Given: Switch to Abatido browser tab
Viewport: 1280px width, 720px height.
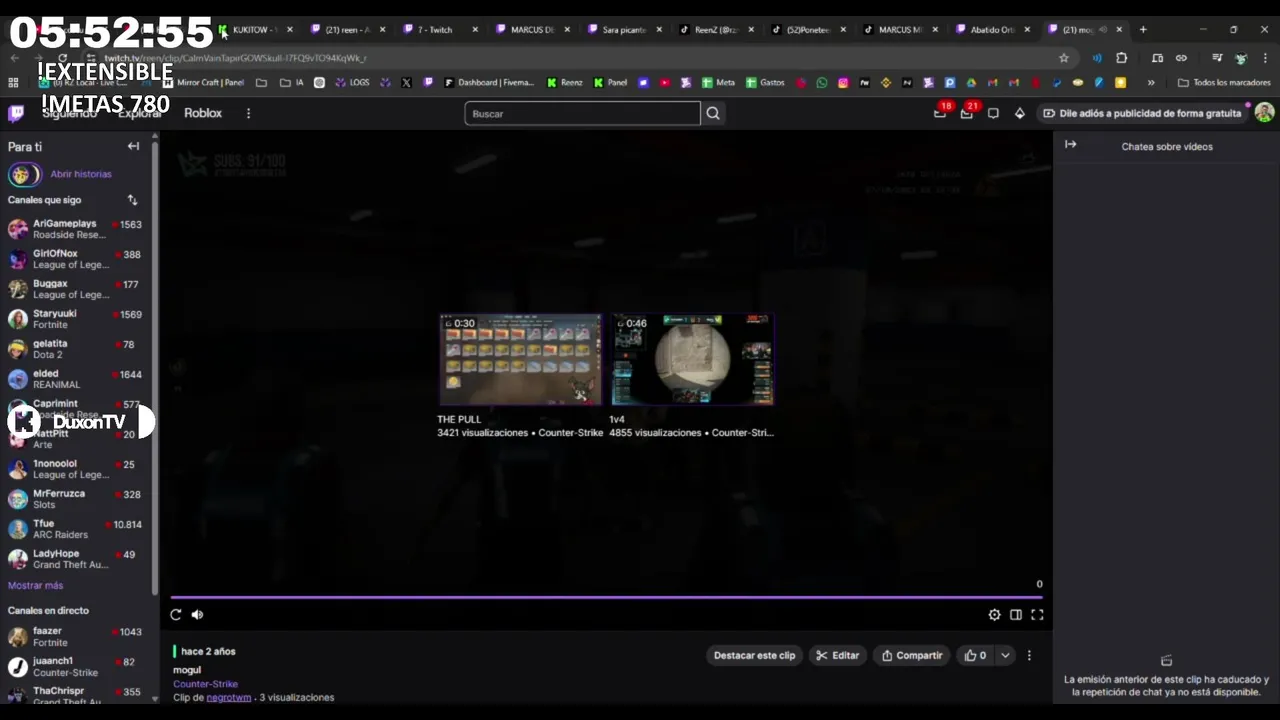Looking at the screenshot, I should [992, 30].
